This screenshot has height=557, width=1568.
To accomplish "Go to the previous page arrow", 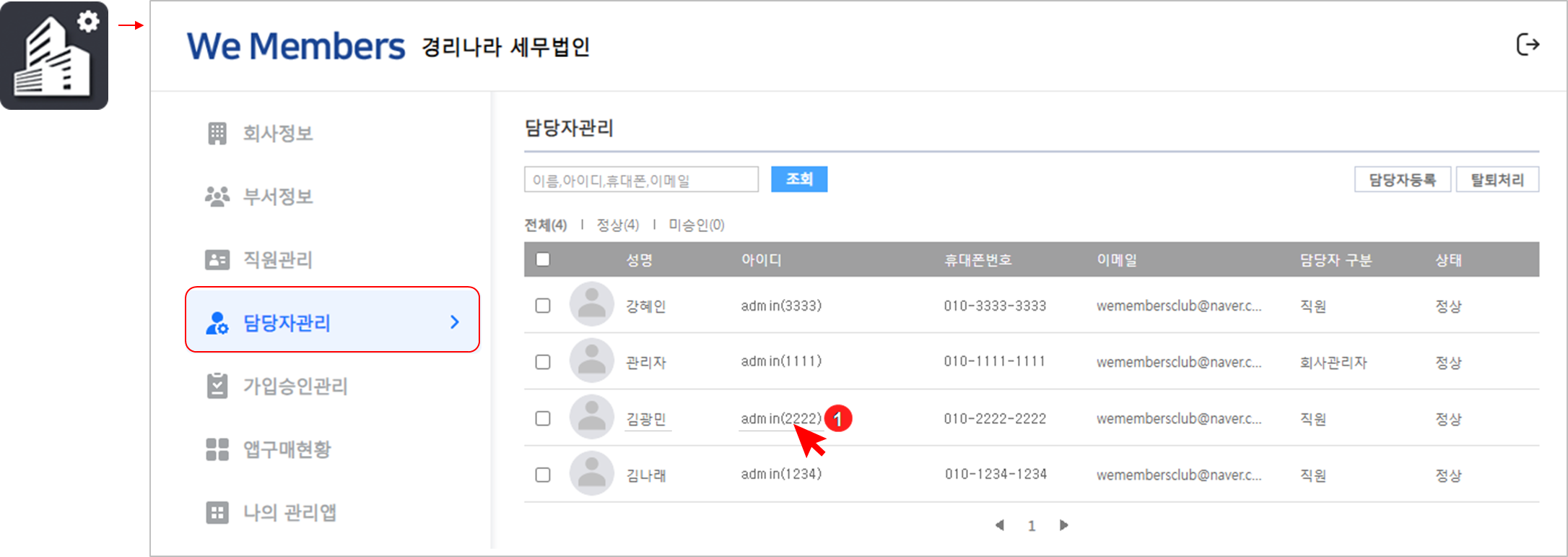I will click(1000, 525).
